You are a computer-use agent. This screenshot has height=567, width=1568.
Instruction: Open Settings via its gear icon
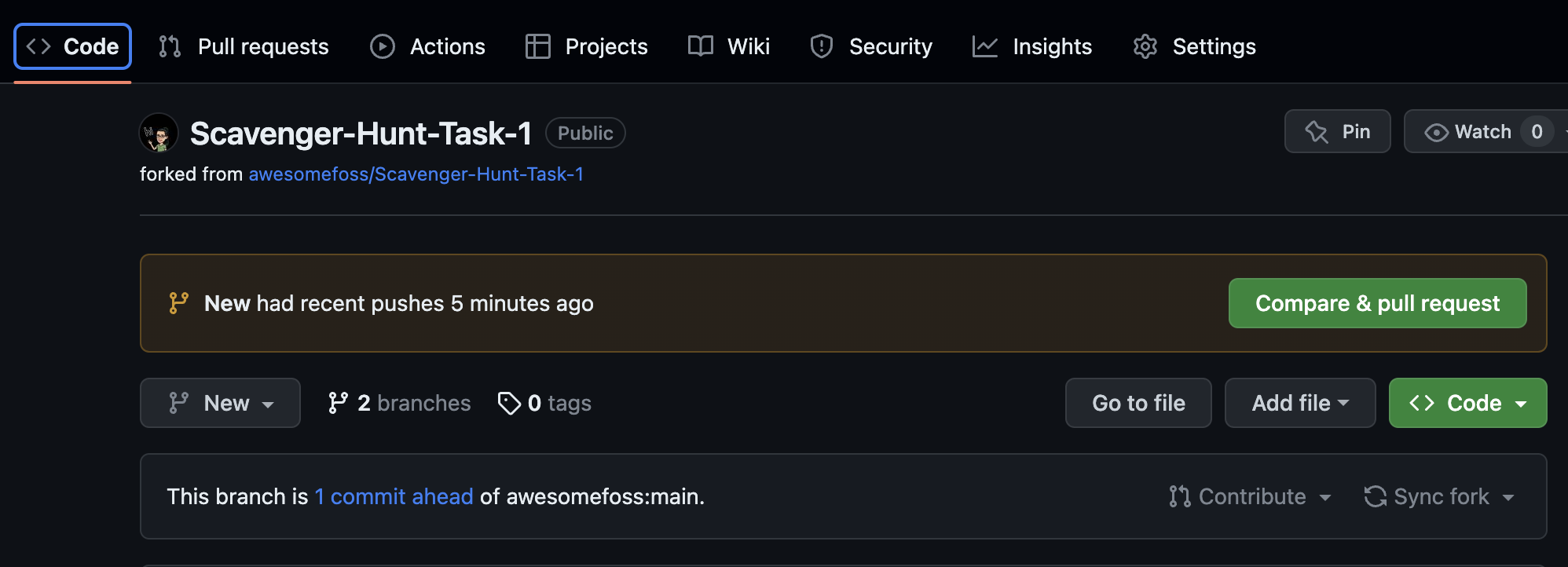[x=1145, y=46]
